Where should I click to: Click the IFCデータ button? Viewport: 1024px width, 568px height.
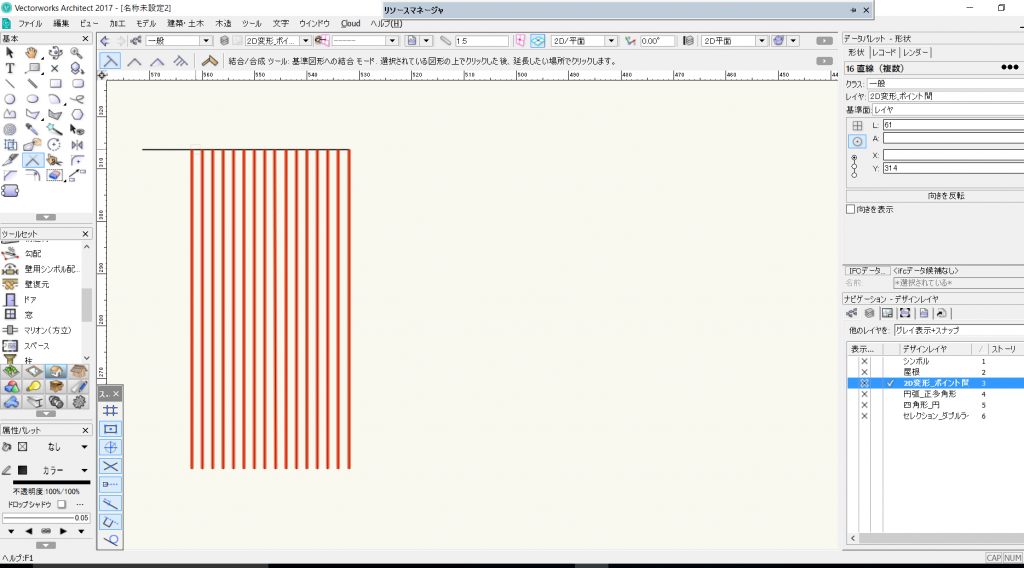[x=867, y=270]
